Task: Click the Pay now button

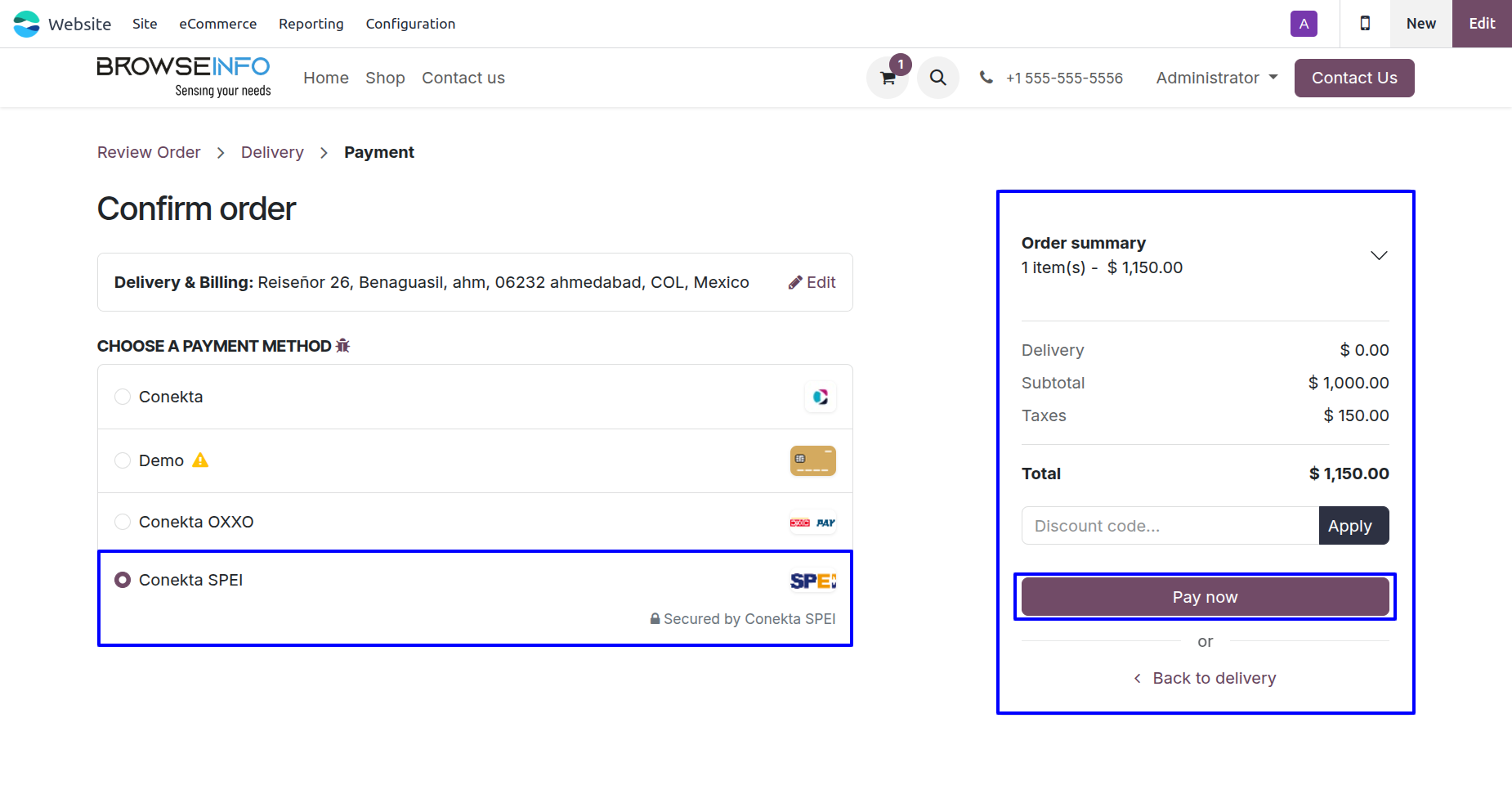Action: pos(1206,597)
